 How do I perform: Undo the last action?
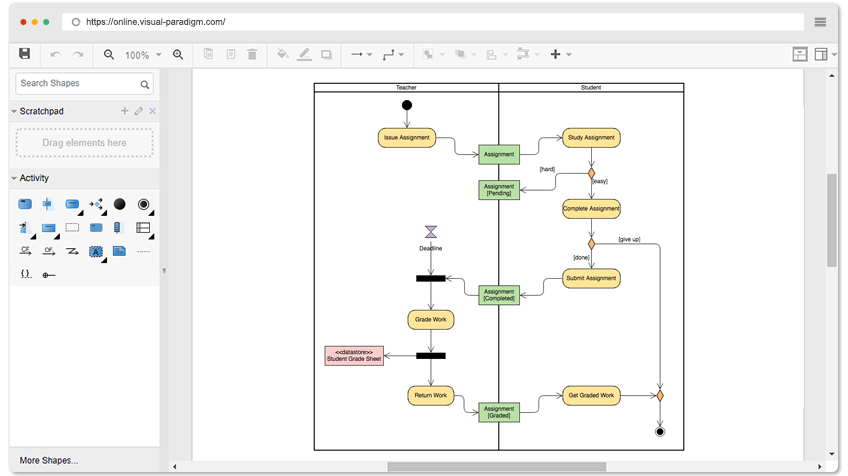click(55, 55)
